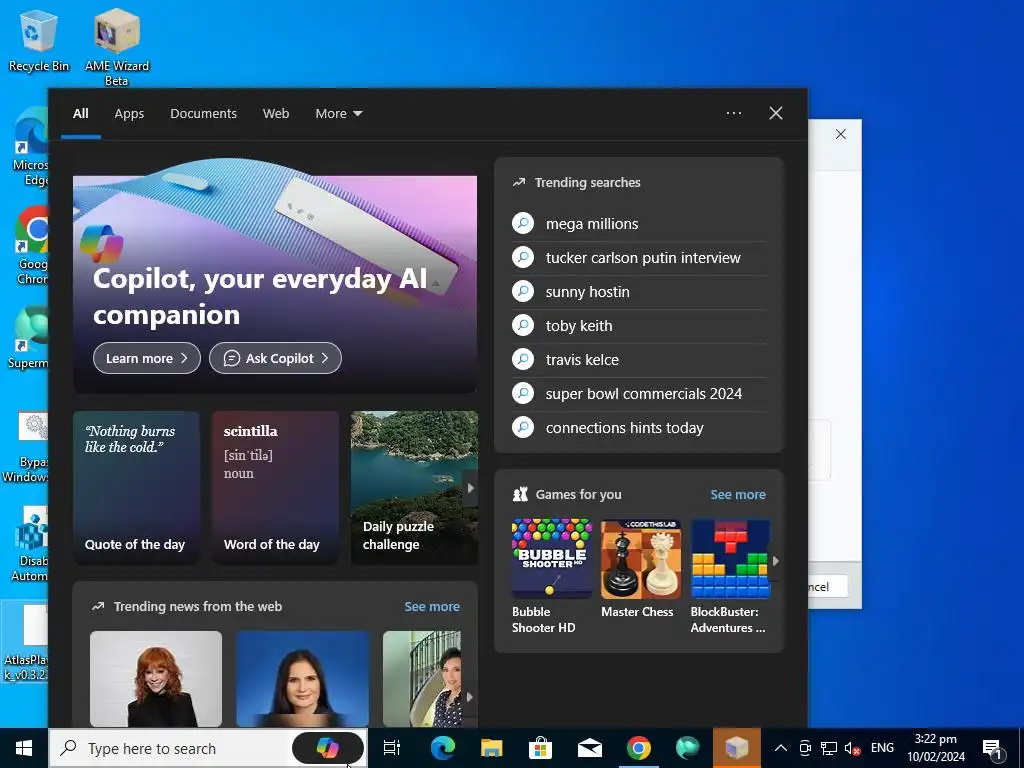Image resolution: width=1024 pixels, height=768 pixels.
Task: Open Microsoft Store from the taskbar
Action: (x=540, y=748)
